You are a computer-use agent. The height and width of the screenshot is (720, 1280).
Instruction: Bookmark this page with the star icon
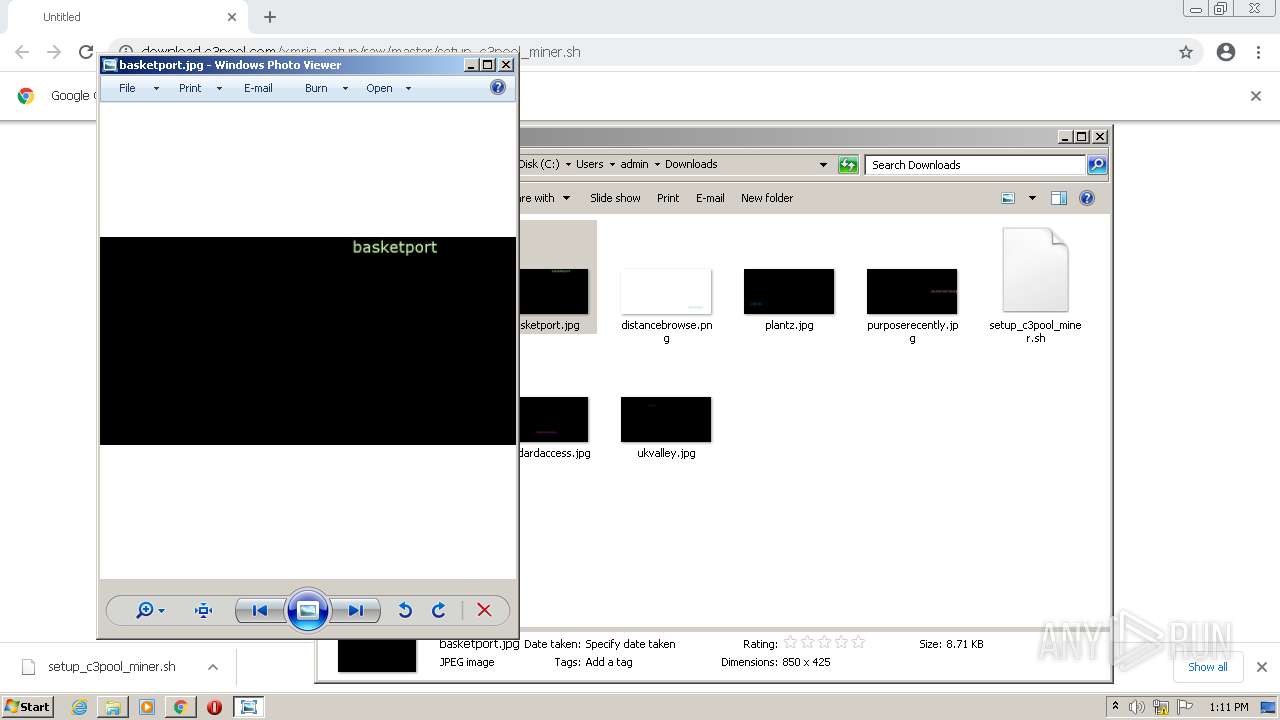coord(1186,52)
